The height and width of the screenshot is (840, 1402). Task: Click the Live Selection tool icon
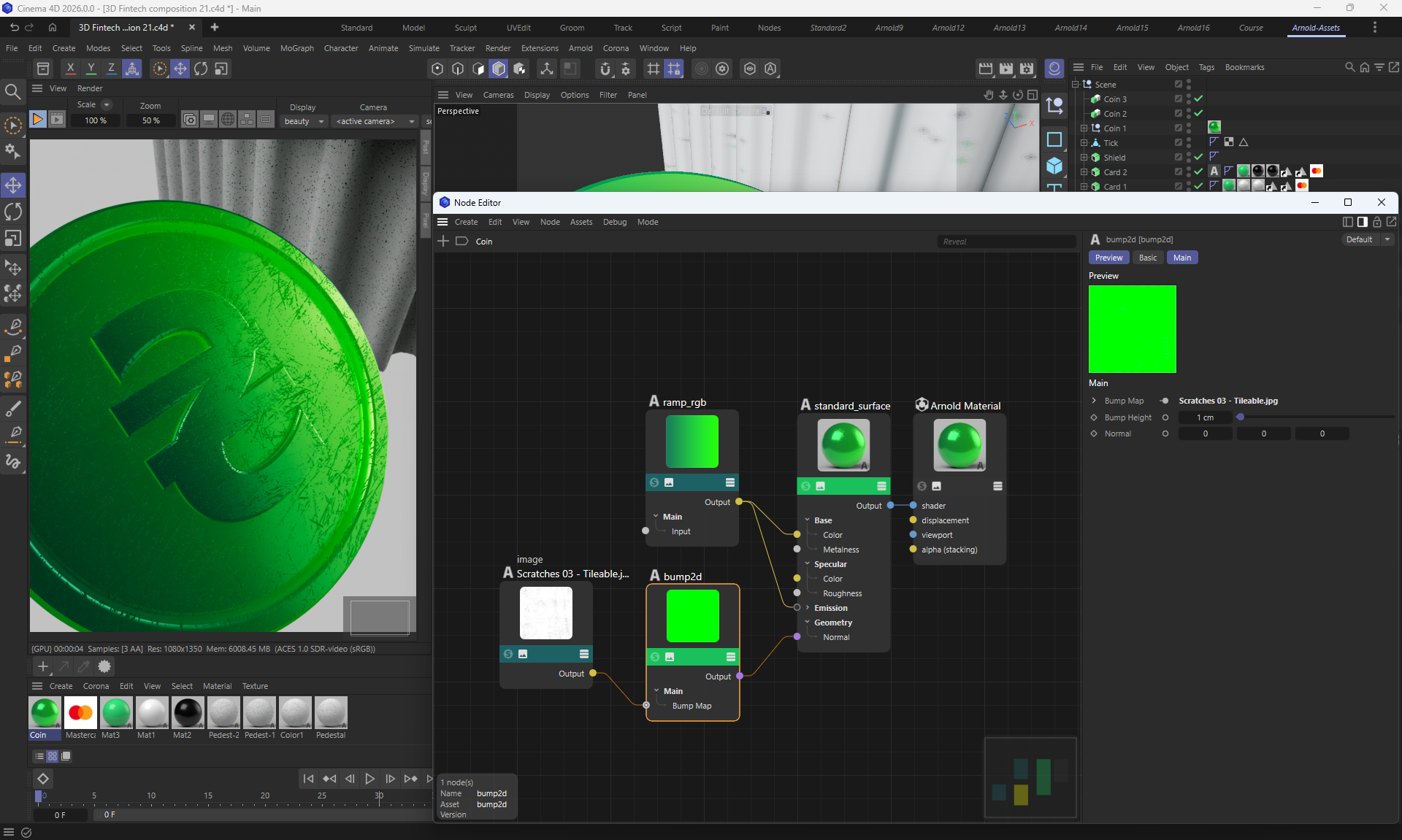pyautogui.click(x=13, y=126)
